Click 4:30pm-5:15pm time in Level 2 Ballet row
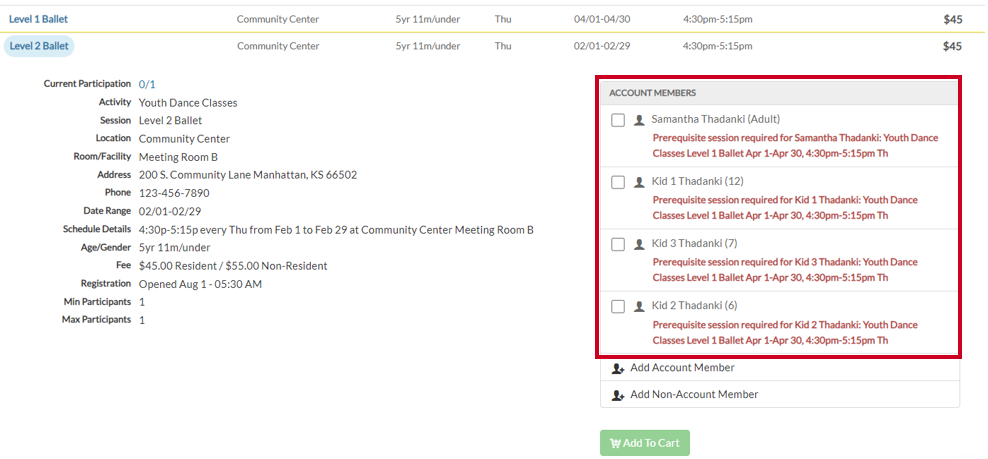Viewport: 988px width, 459px height. point(718,46)
